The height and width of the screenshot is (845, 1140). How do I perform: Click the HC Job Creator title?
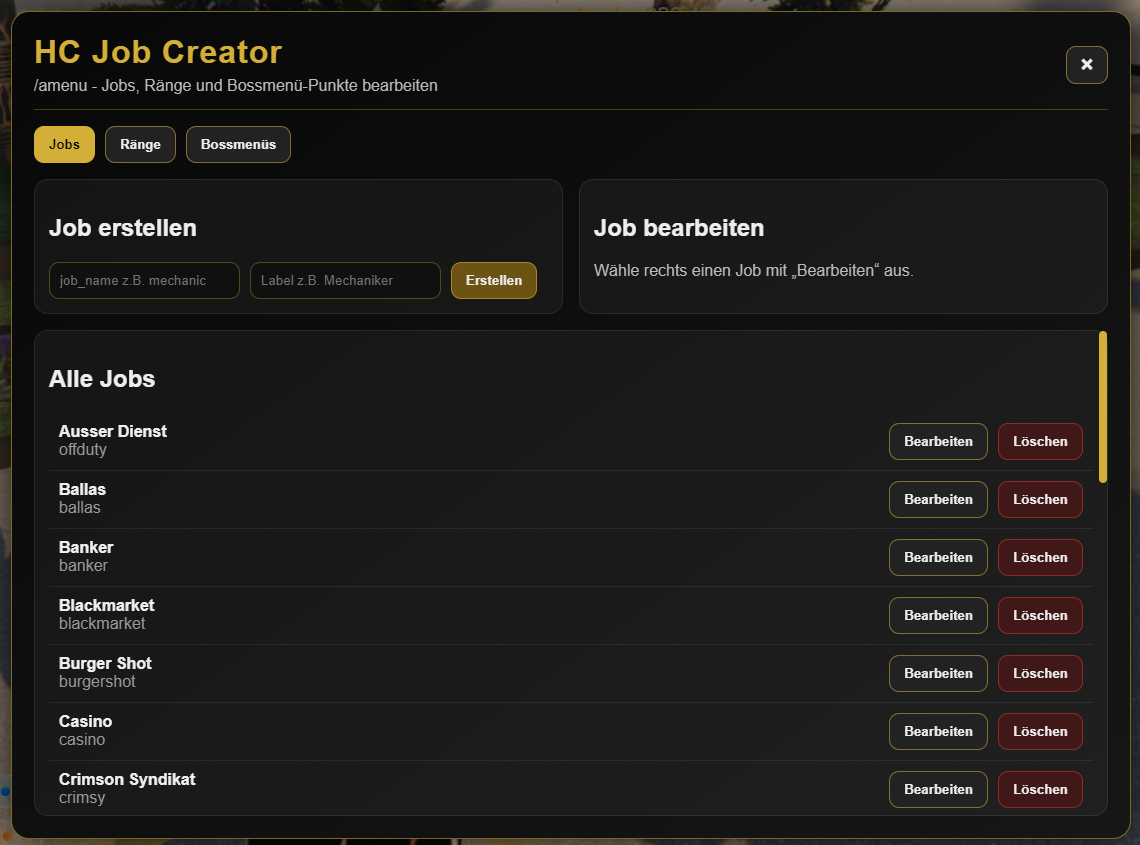pyautogui.click(x=158, y=52)
